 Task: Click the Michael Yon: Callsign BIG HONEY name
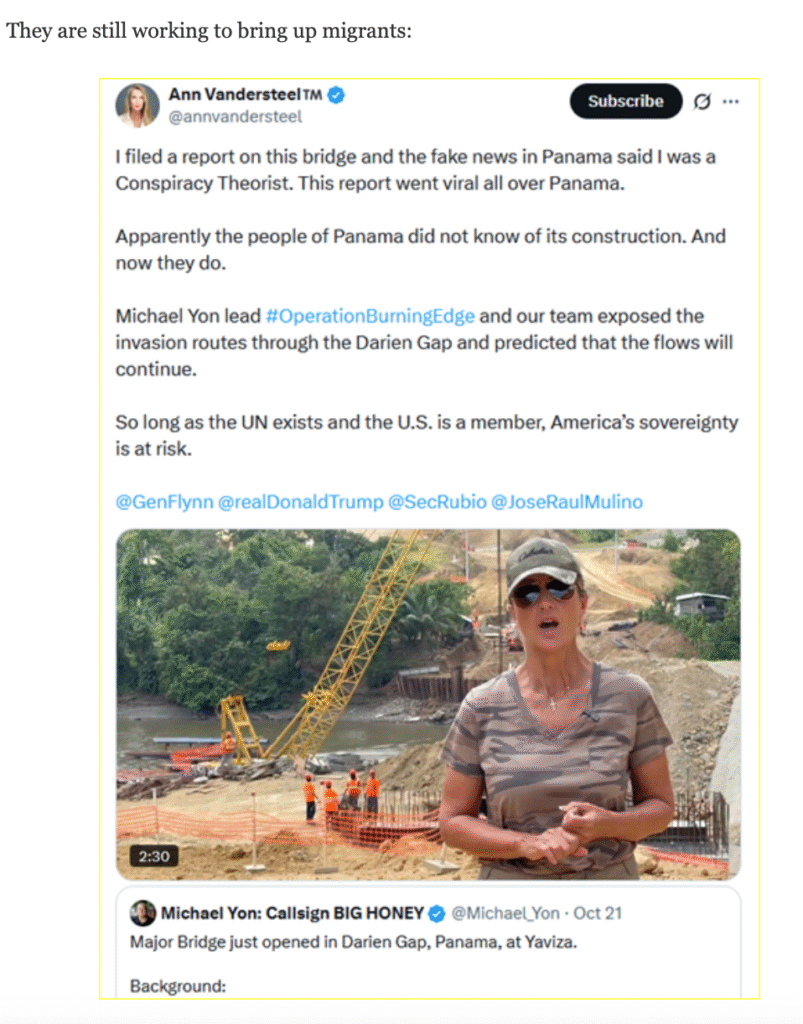[x=292, y=913]
